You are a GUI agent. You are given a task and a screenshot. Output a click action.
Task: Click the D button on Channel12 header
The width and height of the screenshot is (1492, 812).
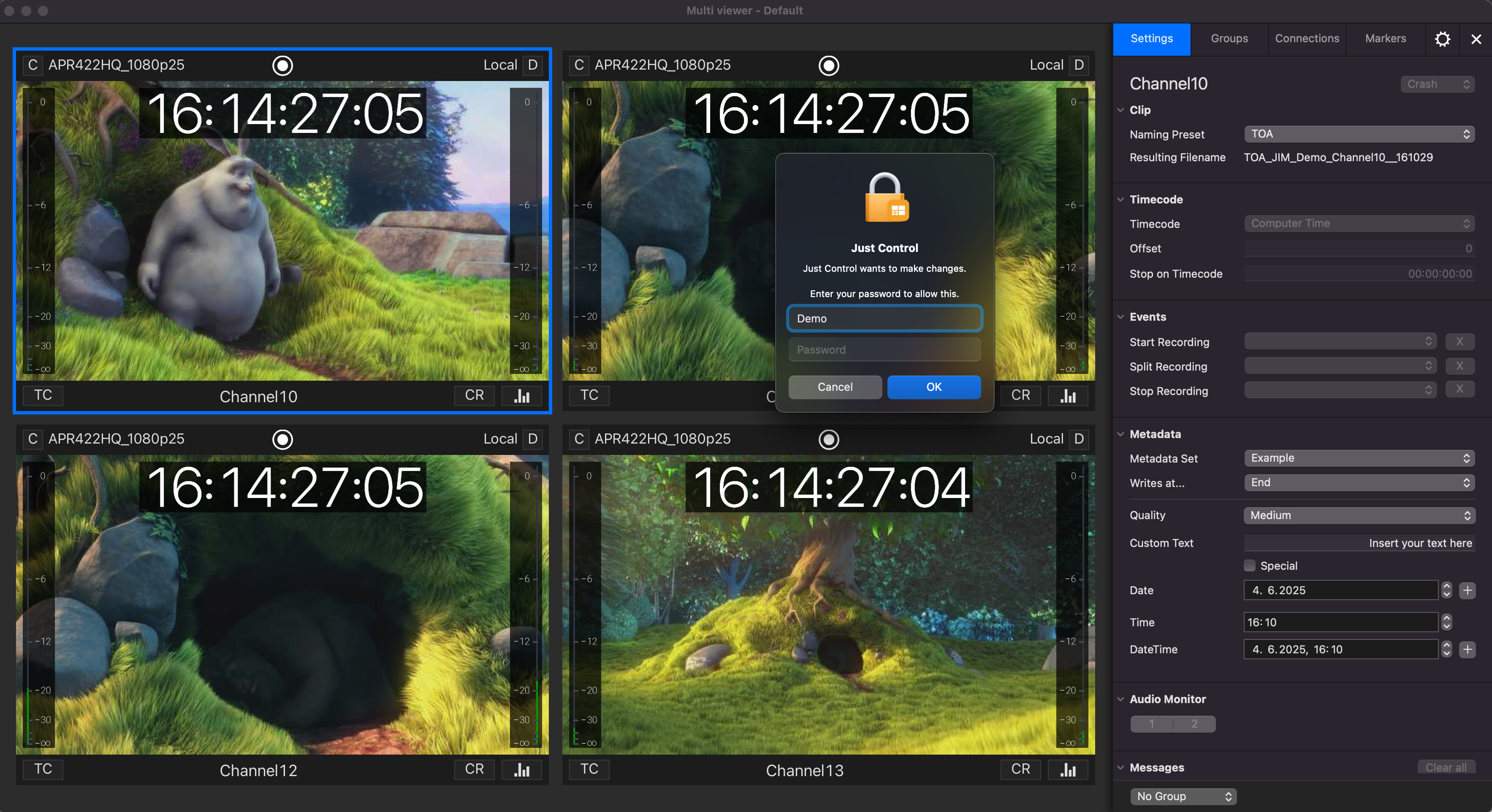(533, 439)
